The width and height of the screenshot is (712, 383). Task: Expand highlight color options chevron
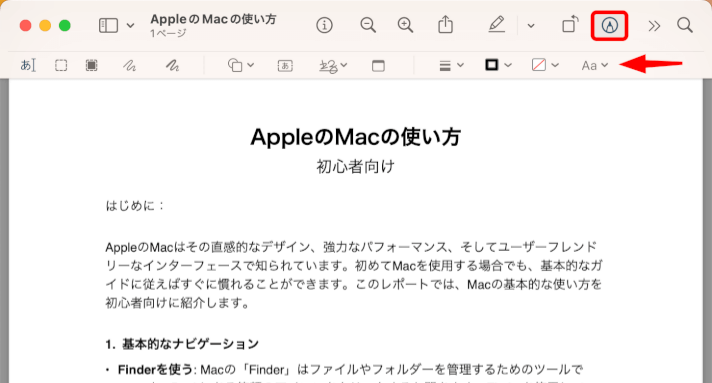pos(530,26)
